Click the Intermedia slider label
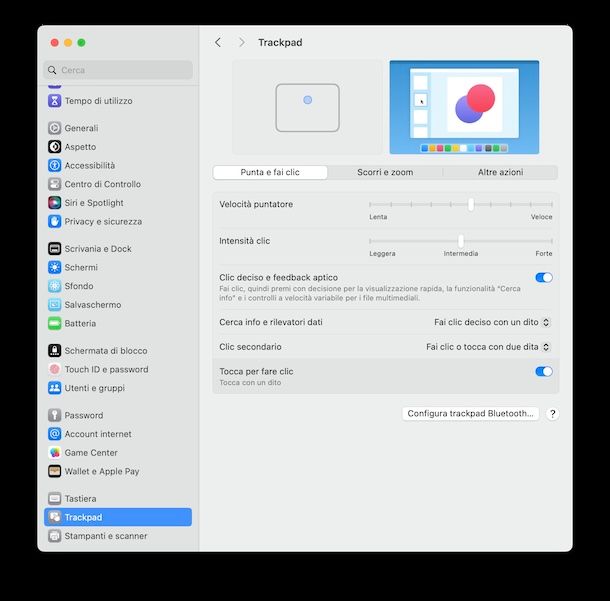 click(461, 254)
